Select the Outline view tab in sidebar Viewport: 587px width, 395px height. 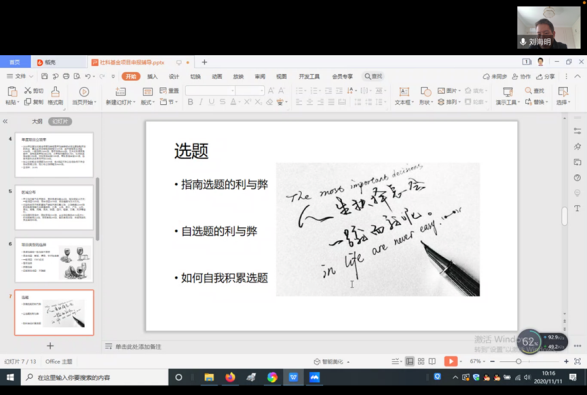pos(37,121)
